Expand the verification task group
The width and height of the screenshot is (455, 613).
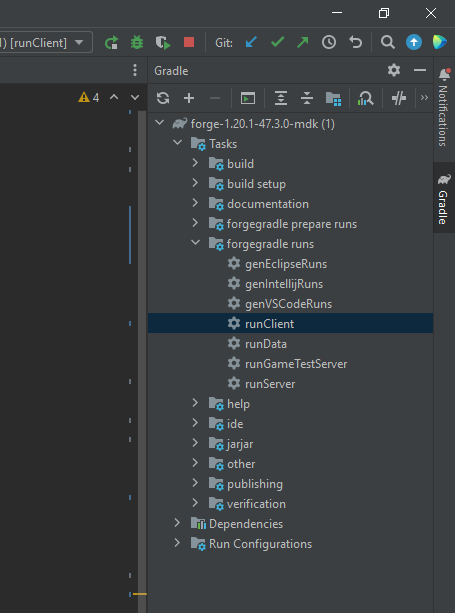(195, 503)
